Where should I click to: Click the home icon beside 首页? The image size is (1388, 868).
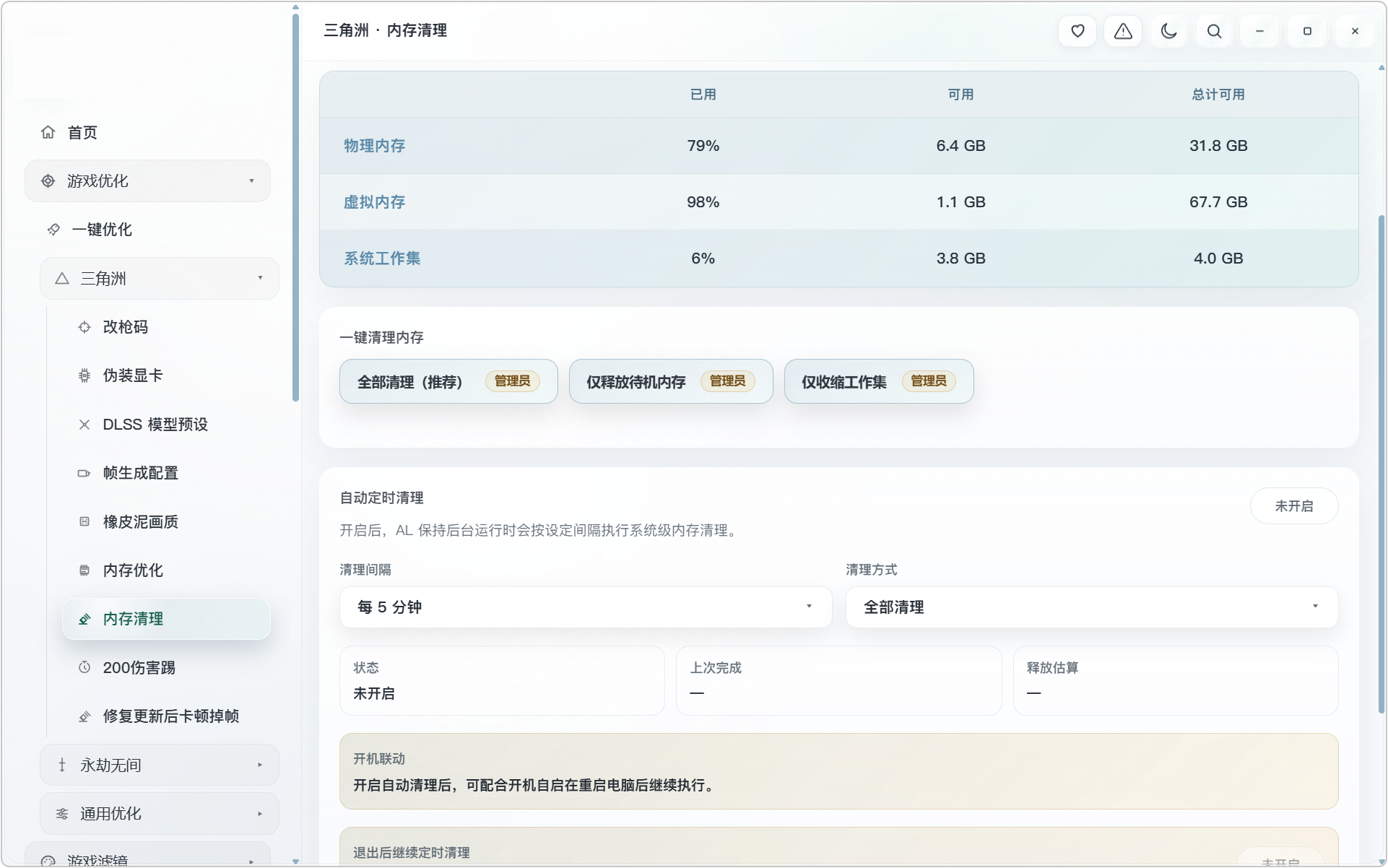coord(48,132)
